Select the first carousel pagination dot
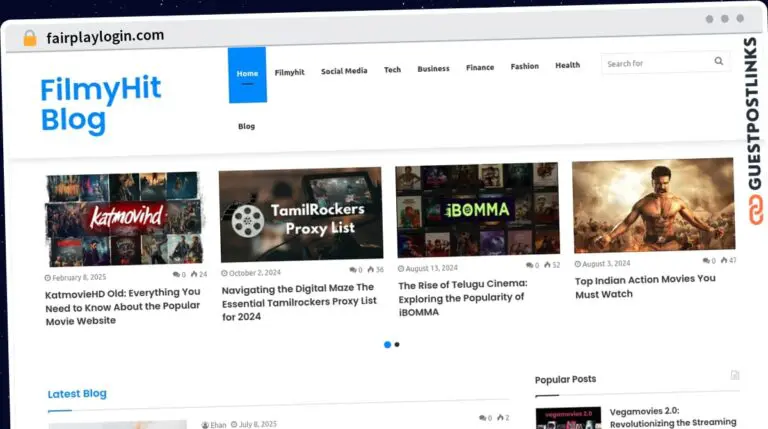This screenshot has width=768, height=429. (387, 344)
